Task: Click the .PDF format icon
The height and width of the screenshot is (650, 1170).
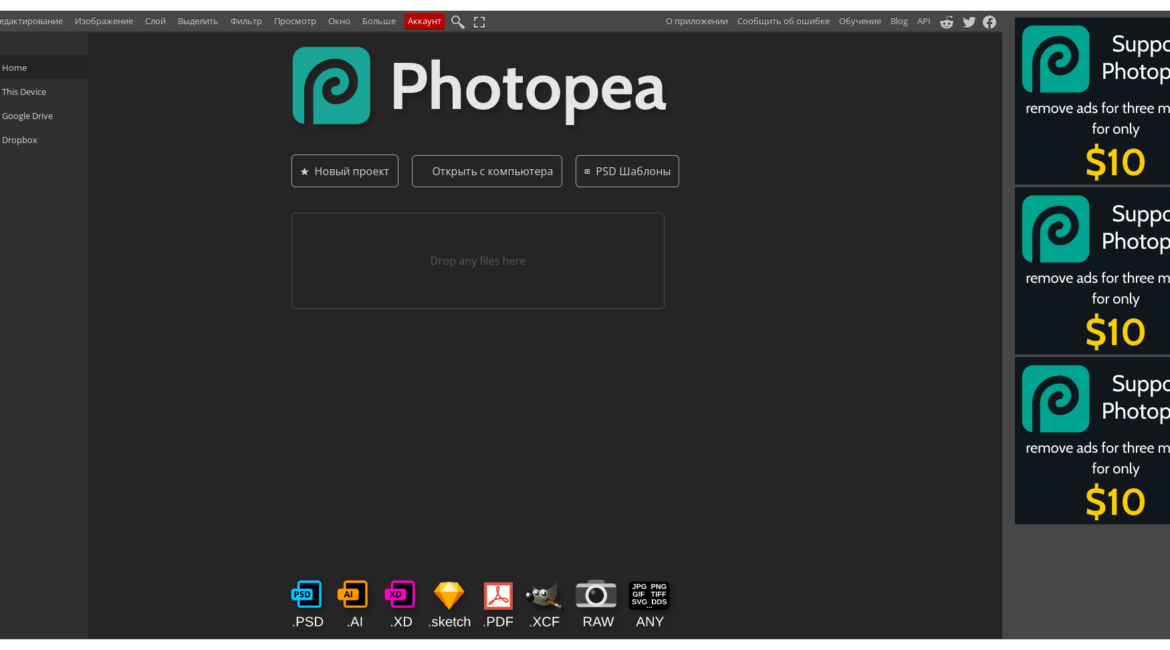Action: tap(498, 604)
